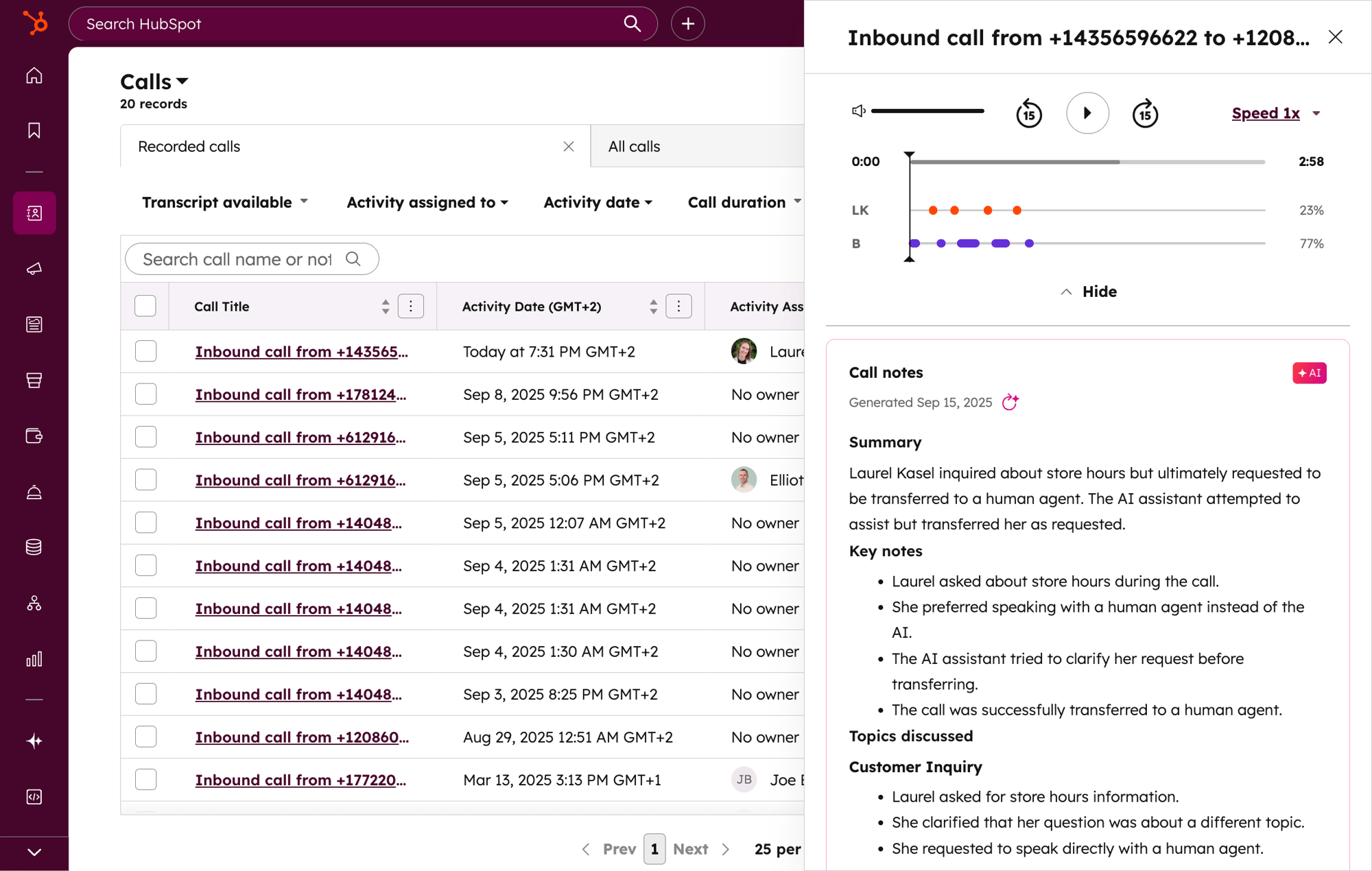Open the Marketing megaphone icon

tap(34, 269)
